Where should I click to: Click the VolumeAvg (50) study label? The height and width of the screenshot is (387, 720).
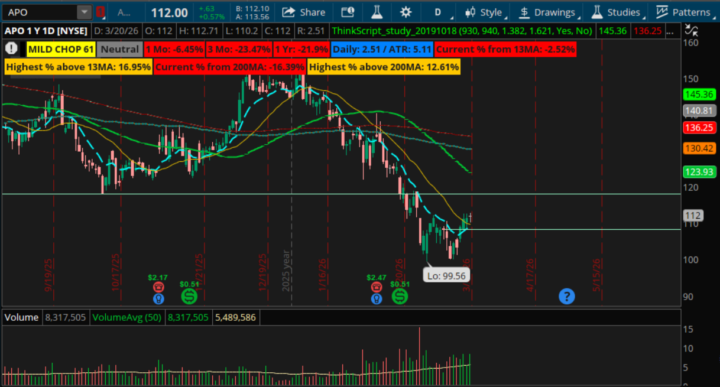coord(127,317)
